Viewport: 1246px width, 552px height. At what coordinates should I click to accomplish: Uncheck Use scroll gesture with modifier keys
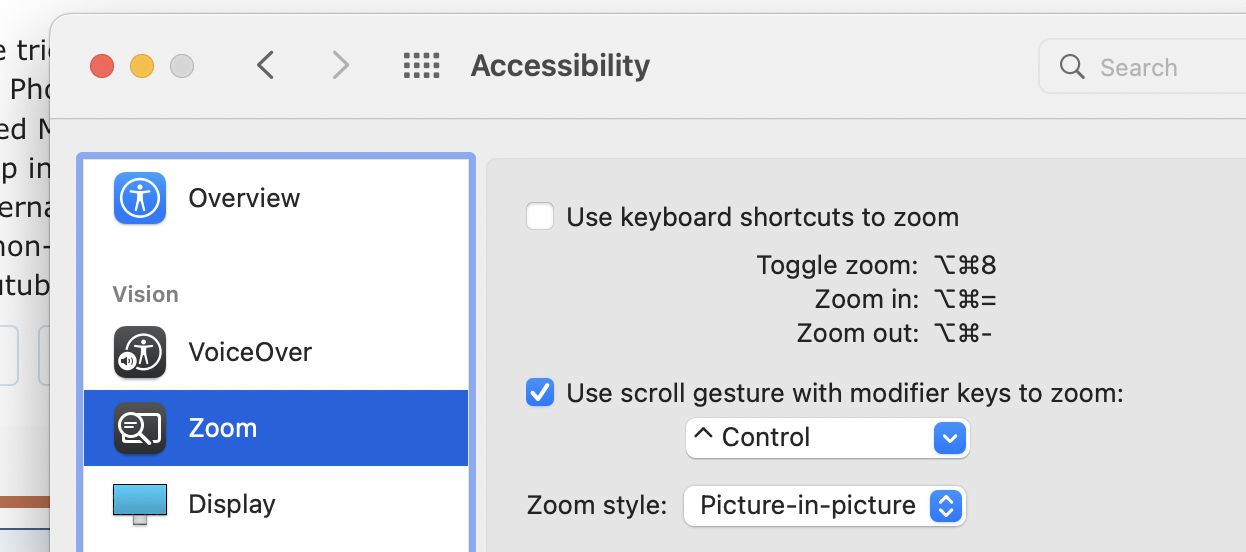540,393
